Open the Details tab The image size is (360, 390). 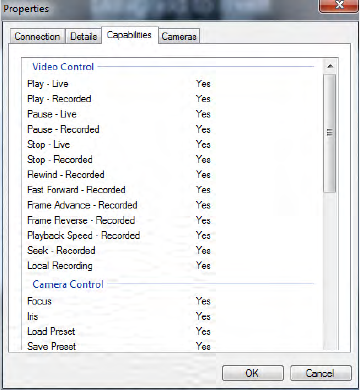pyautogui.click(x=83, y=36)
